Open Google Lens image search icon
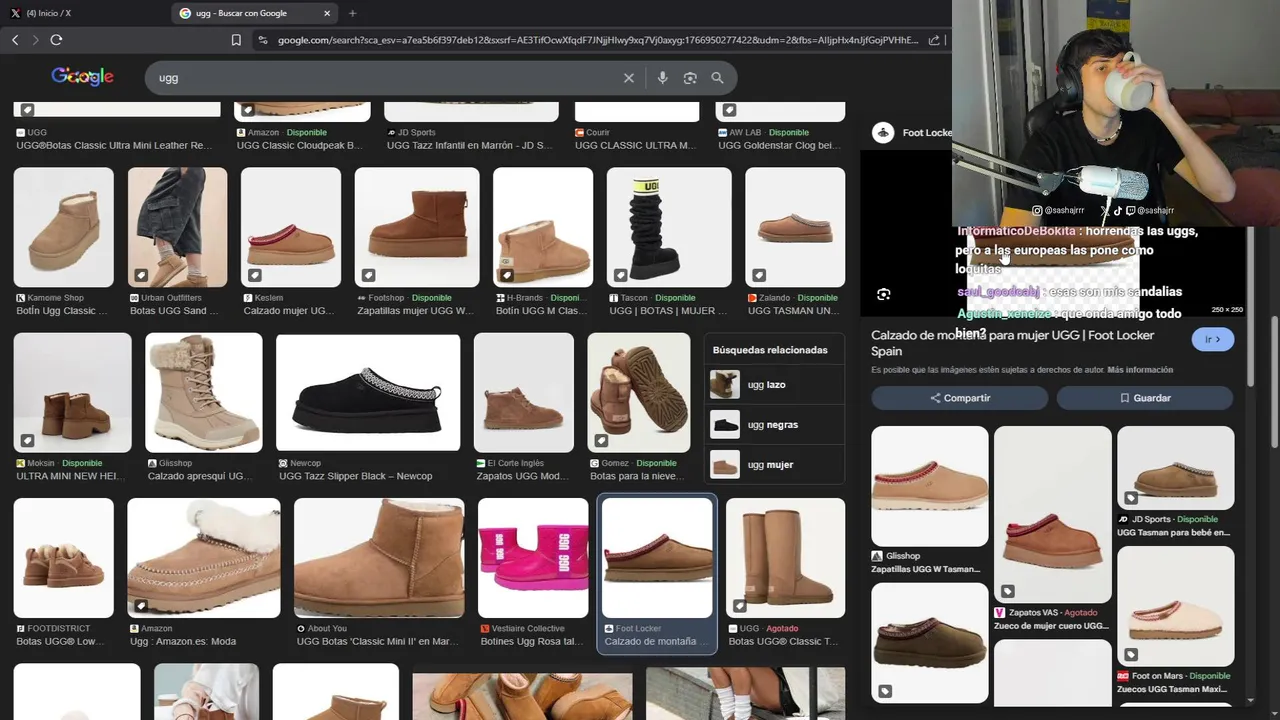The height and width of the screenshot is (720, 1280). point(690,78)
